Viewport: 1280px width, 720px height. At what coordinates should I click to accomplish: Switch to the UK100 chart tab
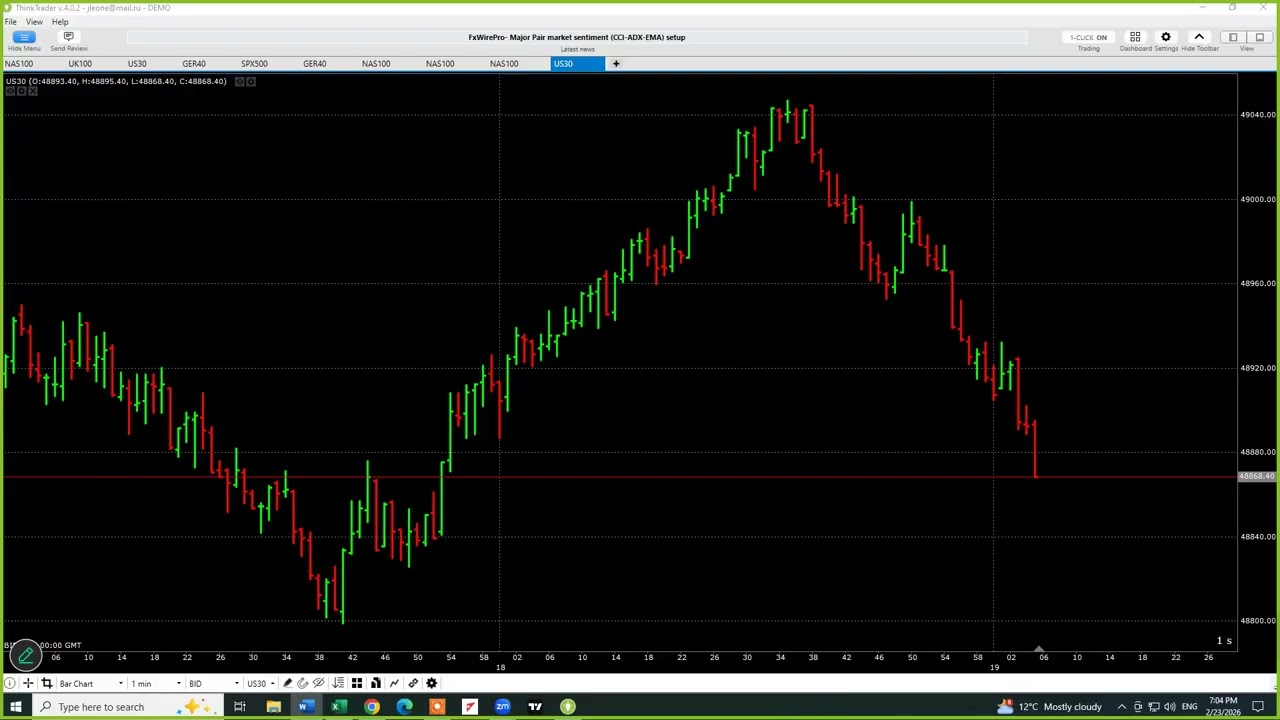(80, 64)
